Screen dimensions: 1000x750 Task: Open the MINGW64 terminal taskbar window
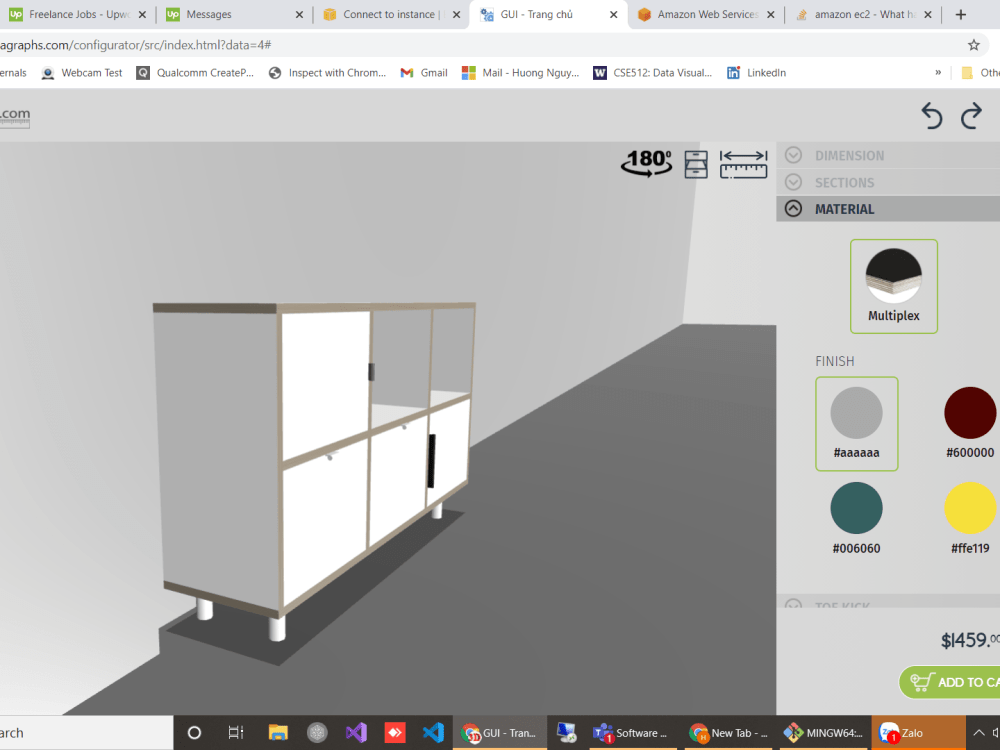(x=823, y=733)
